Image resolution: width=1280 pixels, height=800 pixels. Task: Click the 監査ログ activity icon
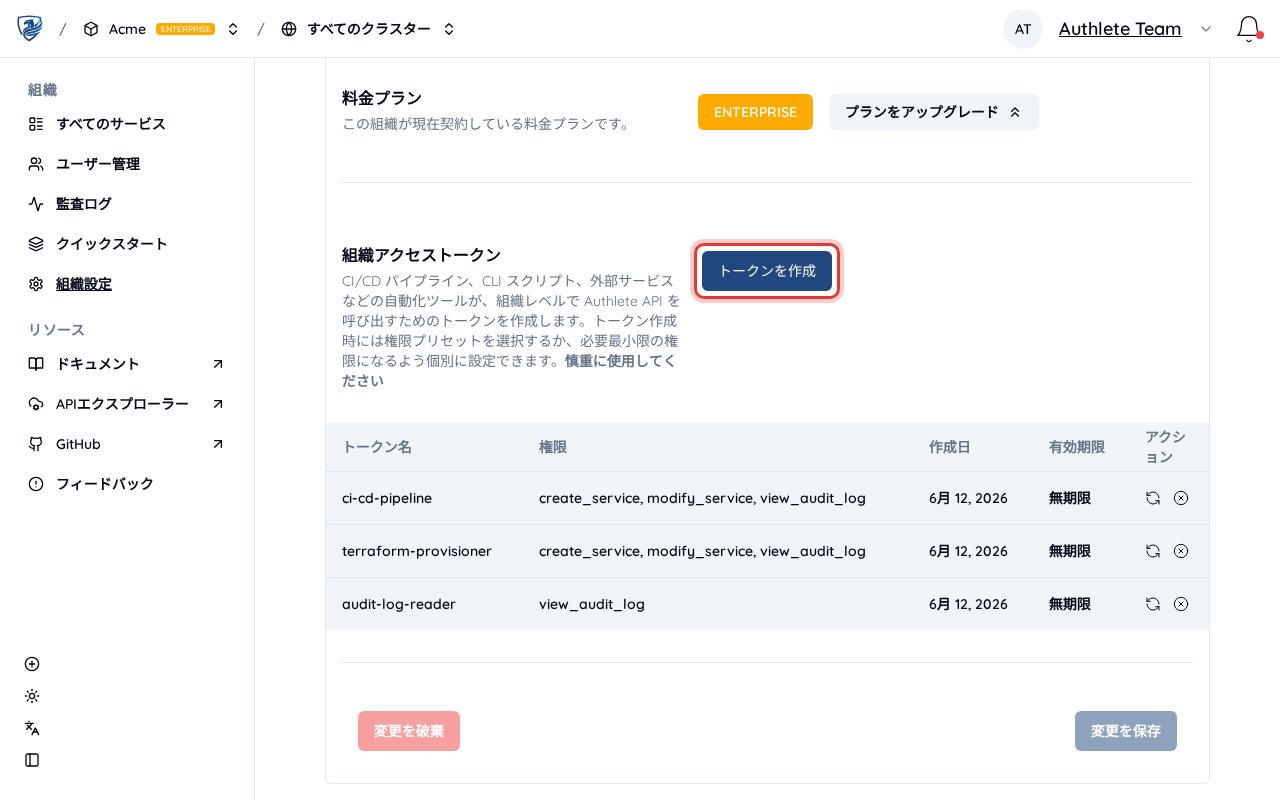click(36, 204)
